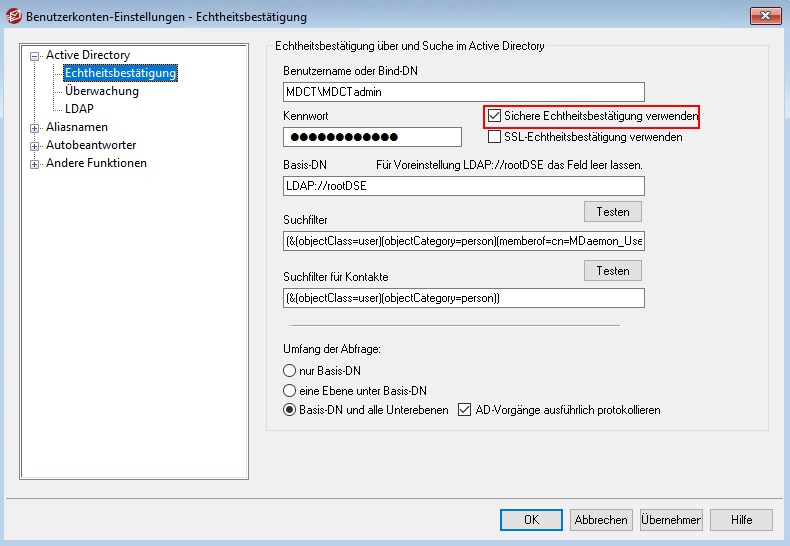Select Echtheitsbestätigung in the tree

[120, 73]
